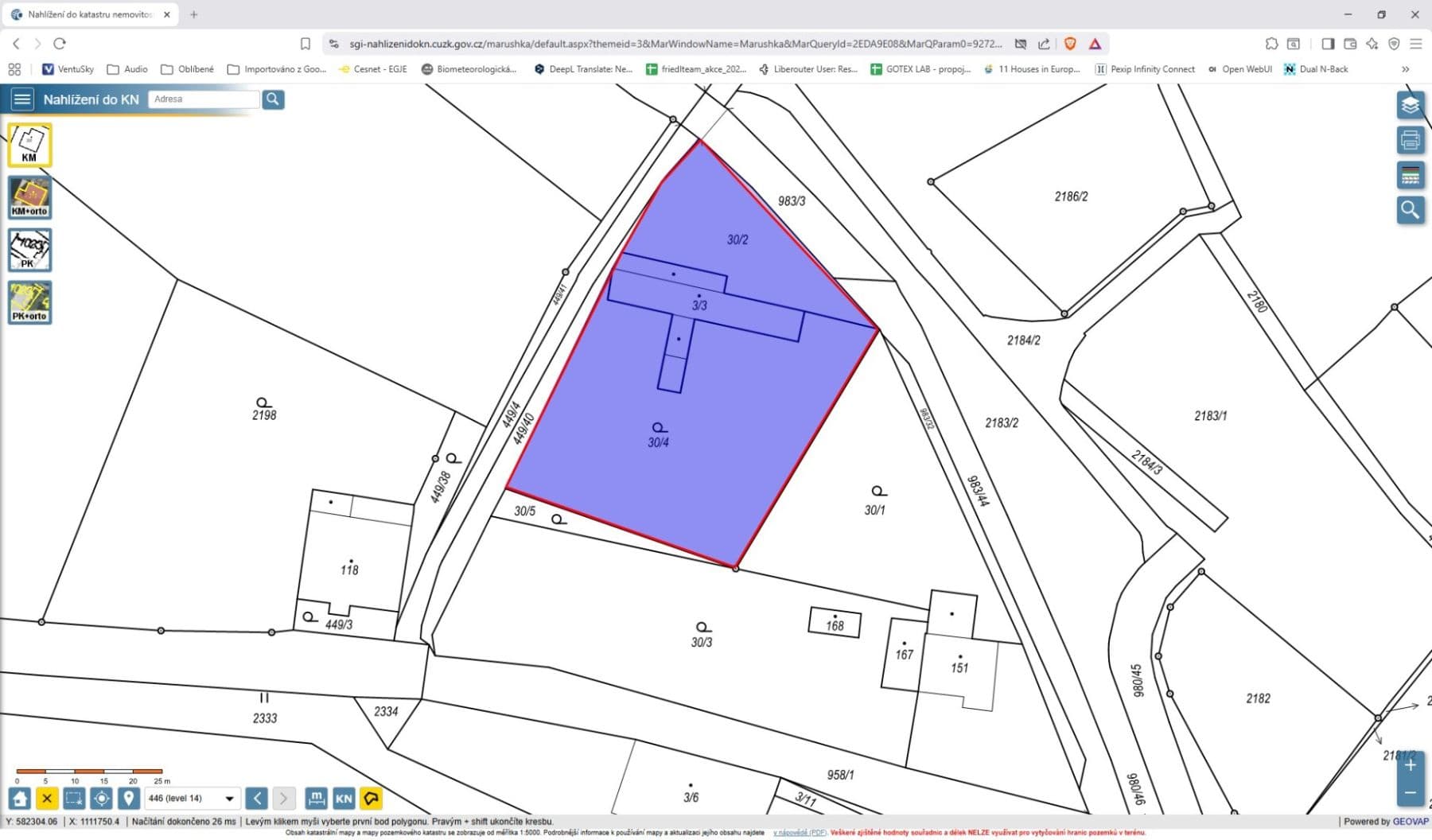Enable the KM+orto orthophoto view

click(x=29, y=197)
